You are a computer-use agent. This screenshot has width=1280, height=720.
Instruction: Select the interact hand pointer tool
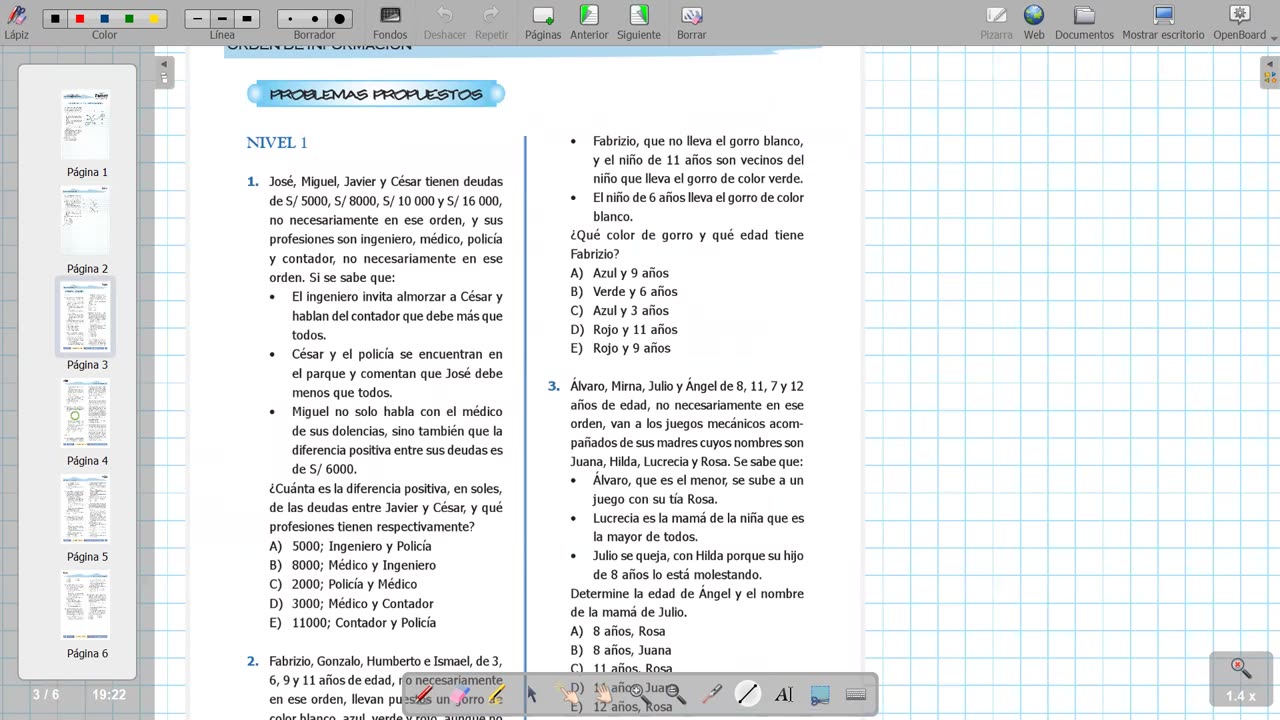click(567, 694)
